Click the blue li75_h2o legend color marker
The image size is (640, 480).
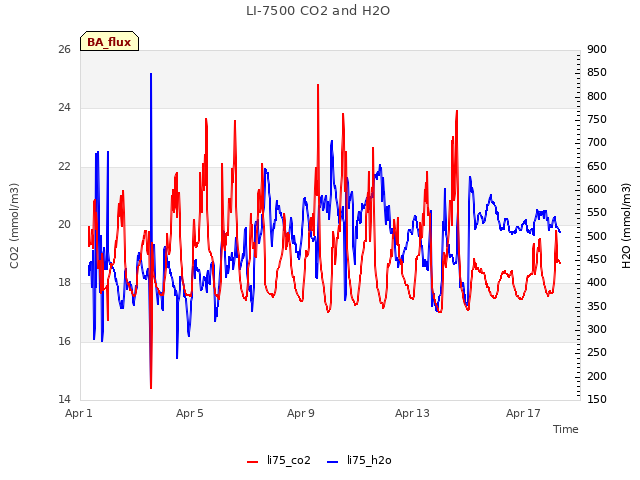pos(333,462)
